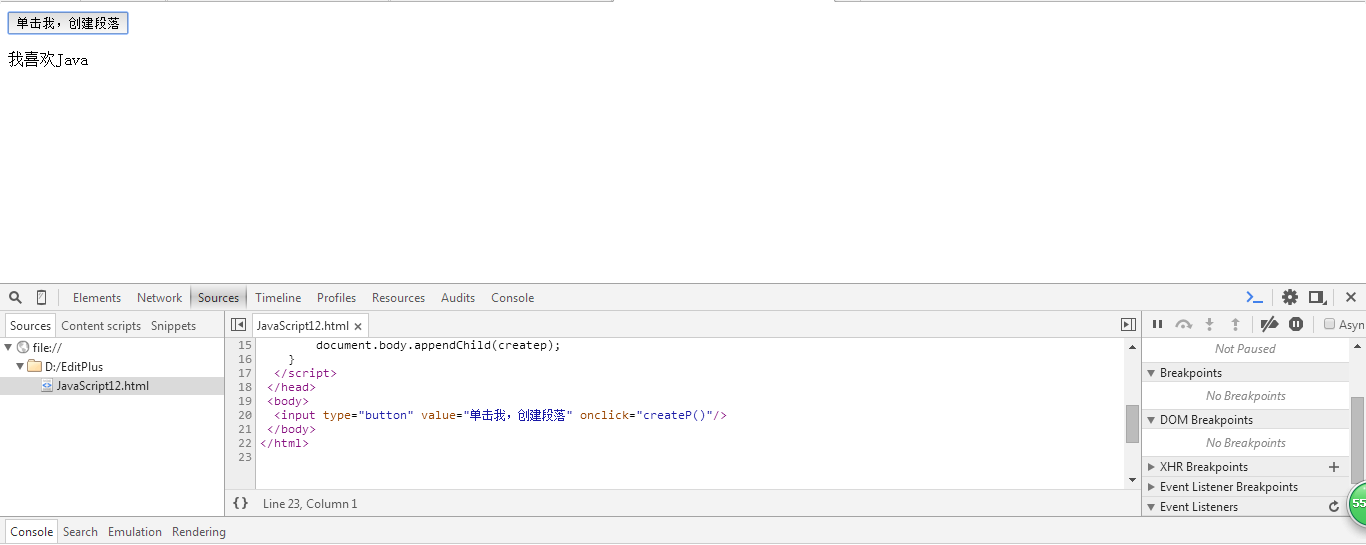Click the document.body.appendChild code line

[438, 345]
